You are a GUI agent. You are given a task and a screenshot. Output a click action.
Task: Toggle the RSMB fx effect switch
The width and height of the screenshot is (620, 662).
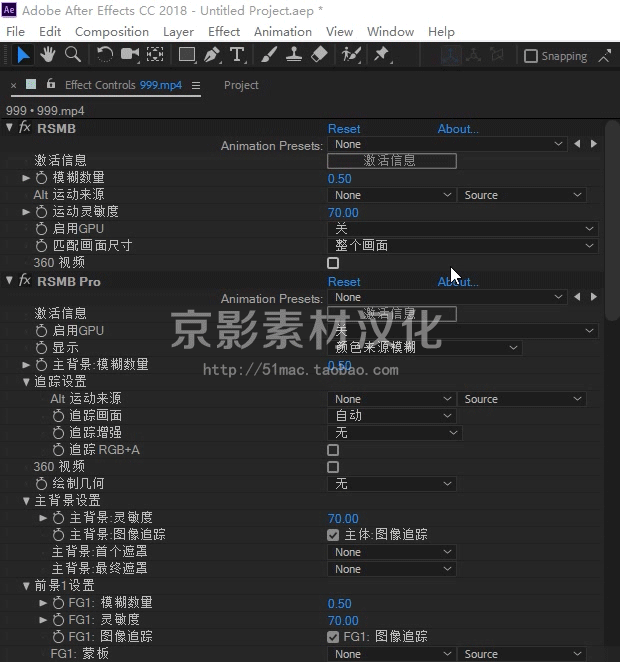(25, 128)
